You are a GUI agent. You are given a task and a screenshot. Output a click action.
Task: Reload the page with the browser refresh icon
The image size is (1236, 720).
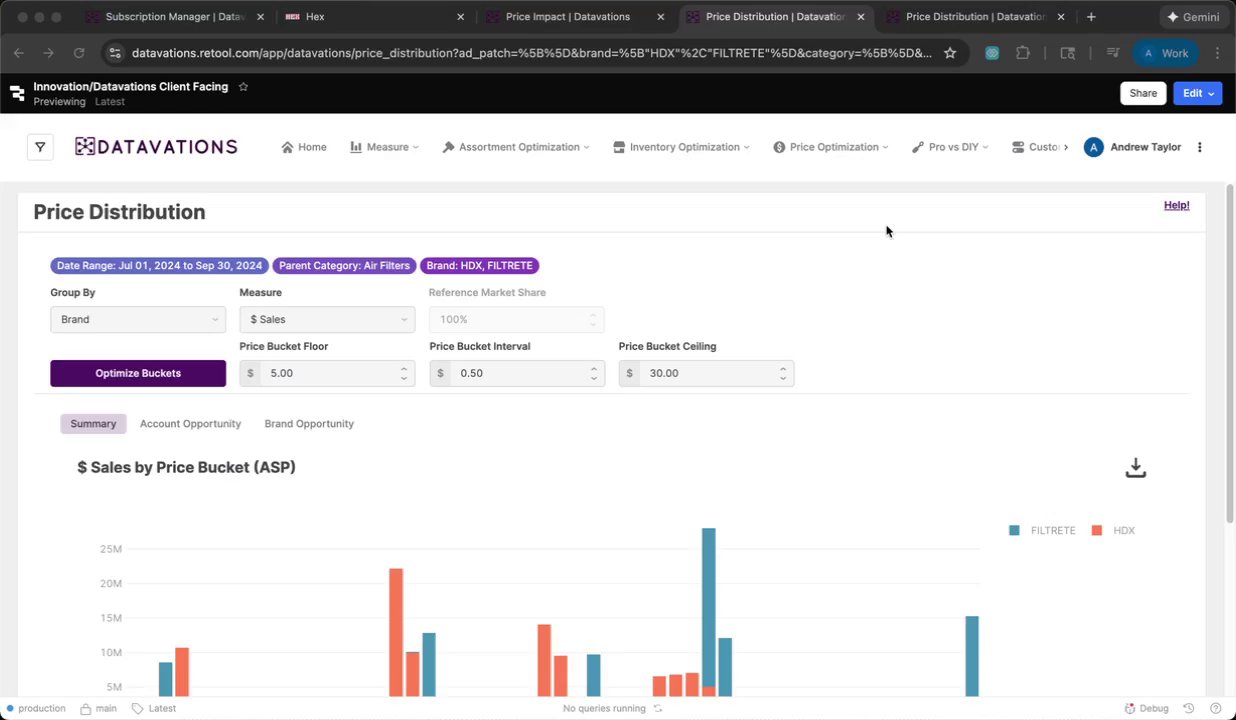[79, 53]
